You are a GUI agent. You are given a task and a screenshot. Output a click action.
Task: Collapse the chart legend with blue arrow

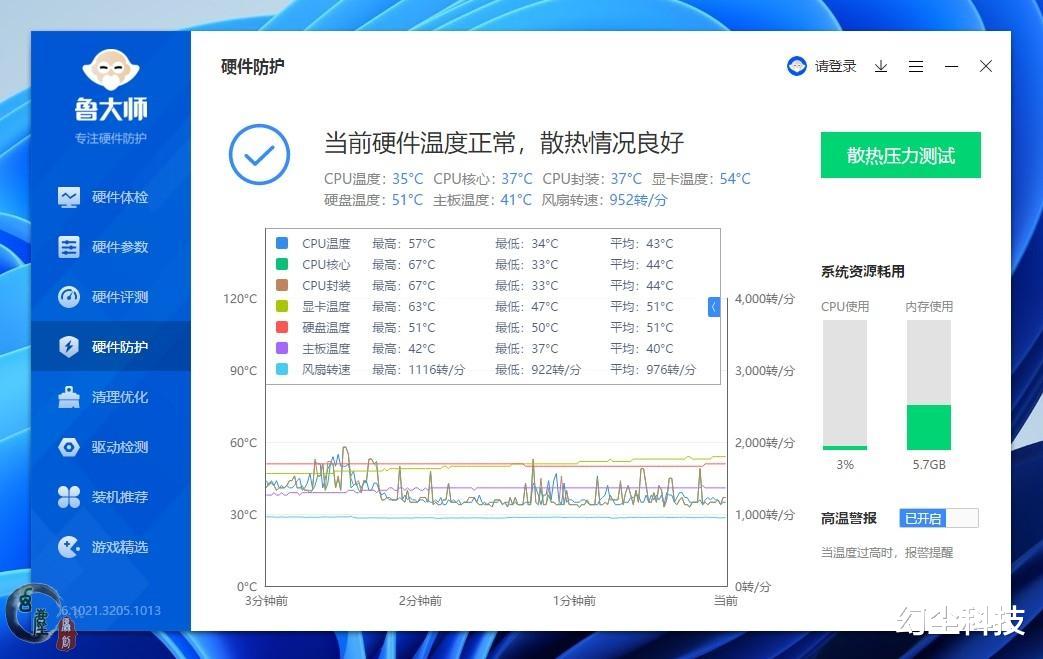(714, 307)
